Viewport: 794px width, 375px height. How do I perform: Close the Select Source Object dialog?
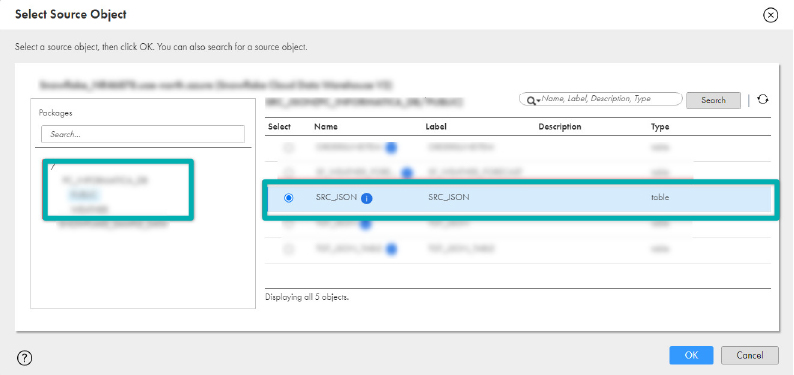770,15
